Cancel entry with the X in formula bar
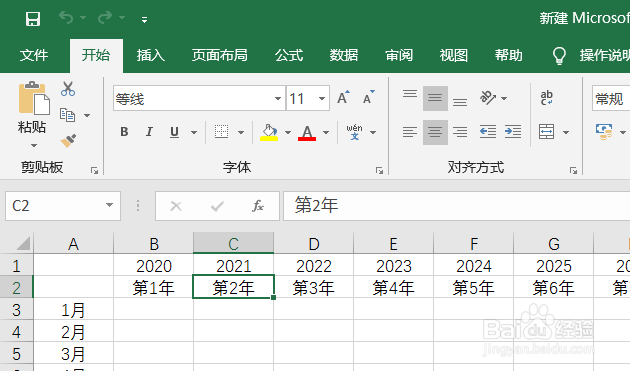 pyautogui.click(x=176, y=206)
